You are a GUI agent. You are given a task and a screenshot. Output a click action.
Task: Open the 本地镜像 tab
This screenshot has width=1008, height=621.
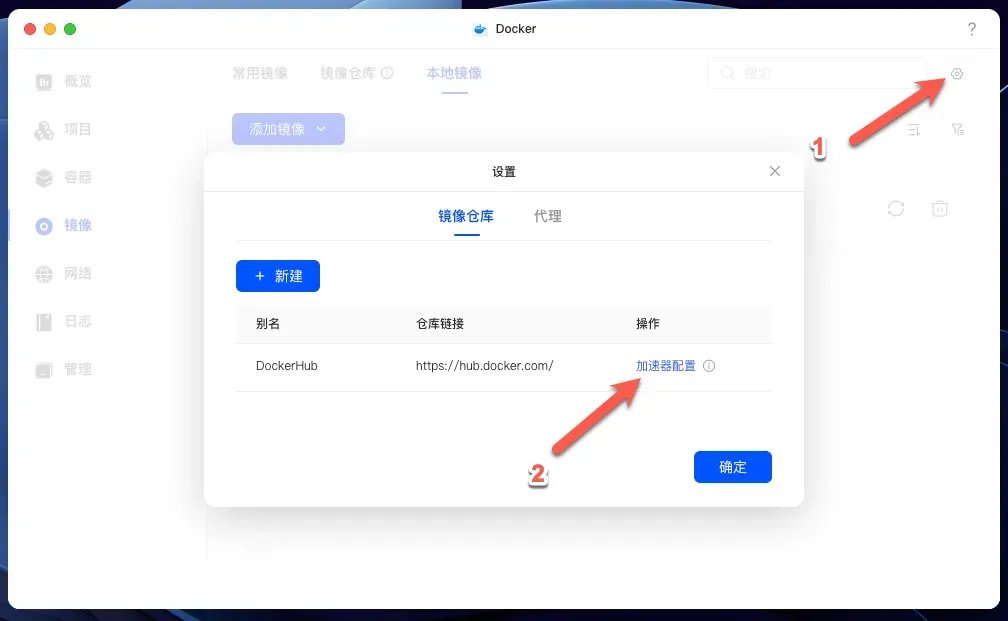coord(455,72)
